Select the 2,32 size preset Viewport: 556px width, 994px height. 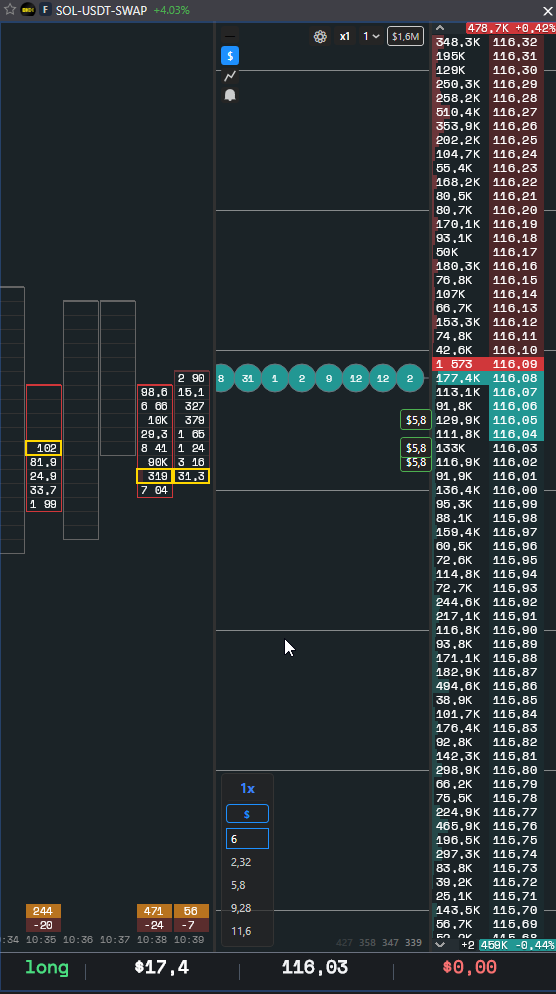(241, 862)
